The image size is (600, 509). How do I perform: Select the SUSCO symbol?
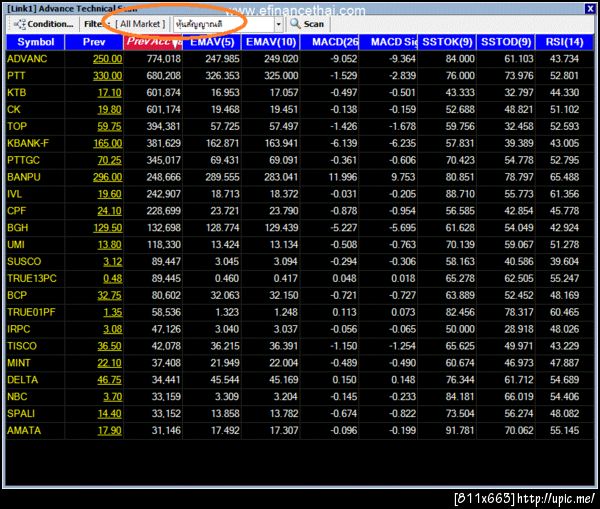(x=24, y=261)
